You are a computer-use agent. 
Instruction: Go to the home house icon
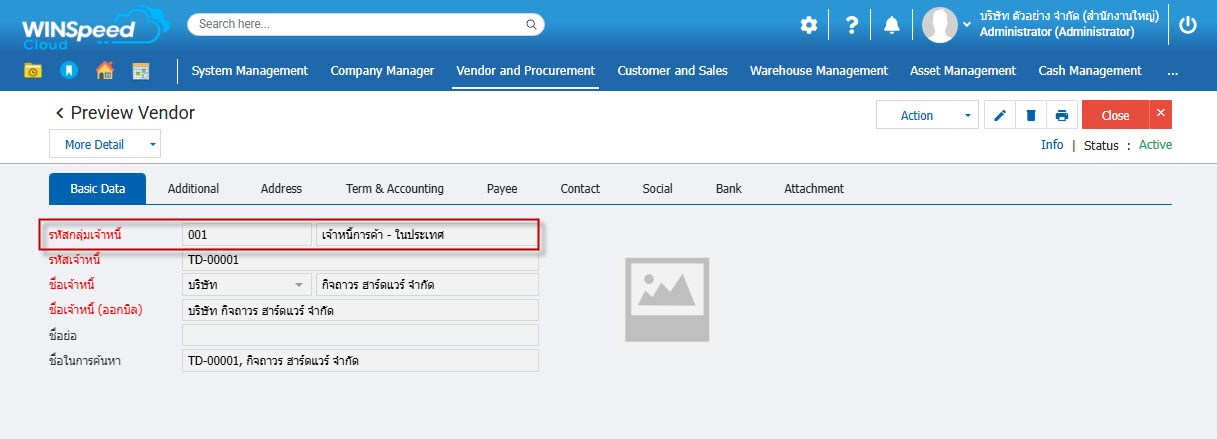click(104, 71)
